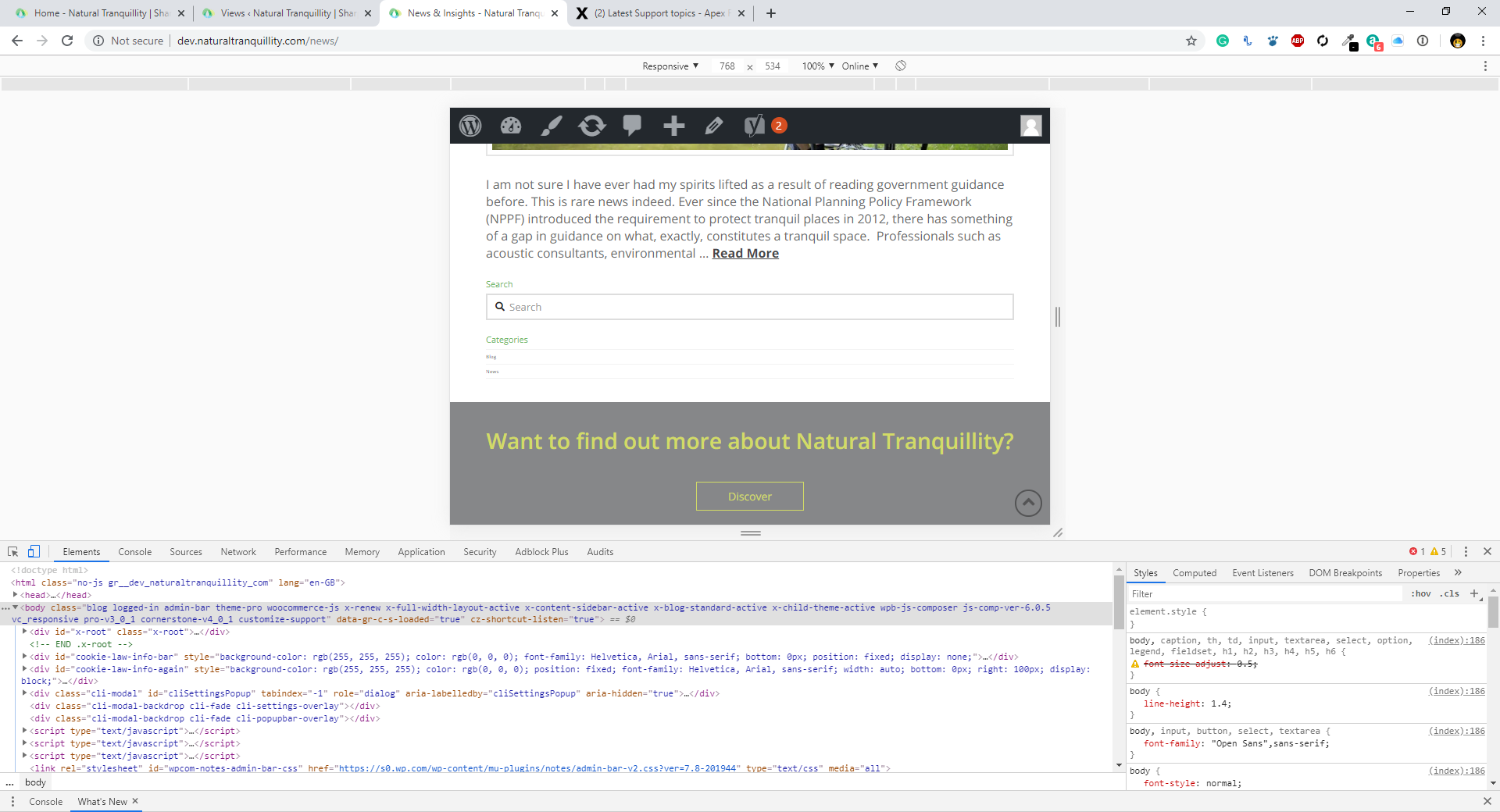Open the Adblock Plus extension icon
Image resolution: width=1500 pixels, height=812 pixels.
click(1298, 41)
